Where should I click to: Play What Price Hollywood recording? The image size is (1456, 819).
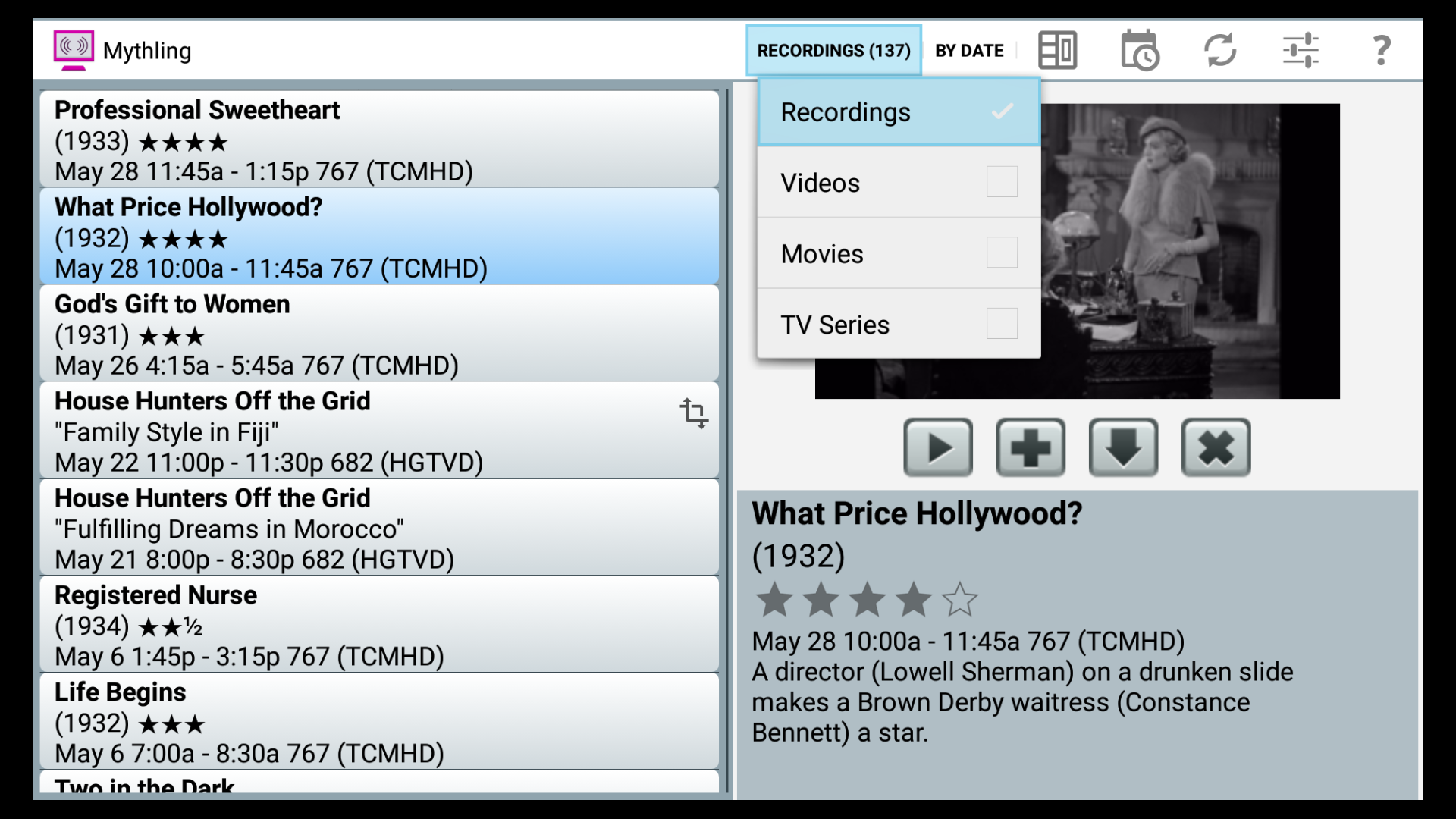pyautogui.click(x=938, y=447)
